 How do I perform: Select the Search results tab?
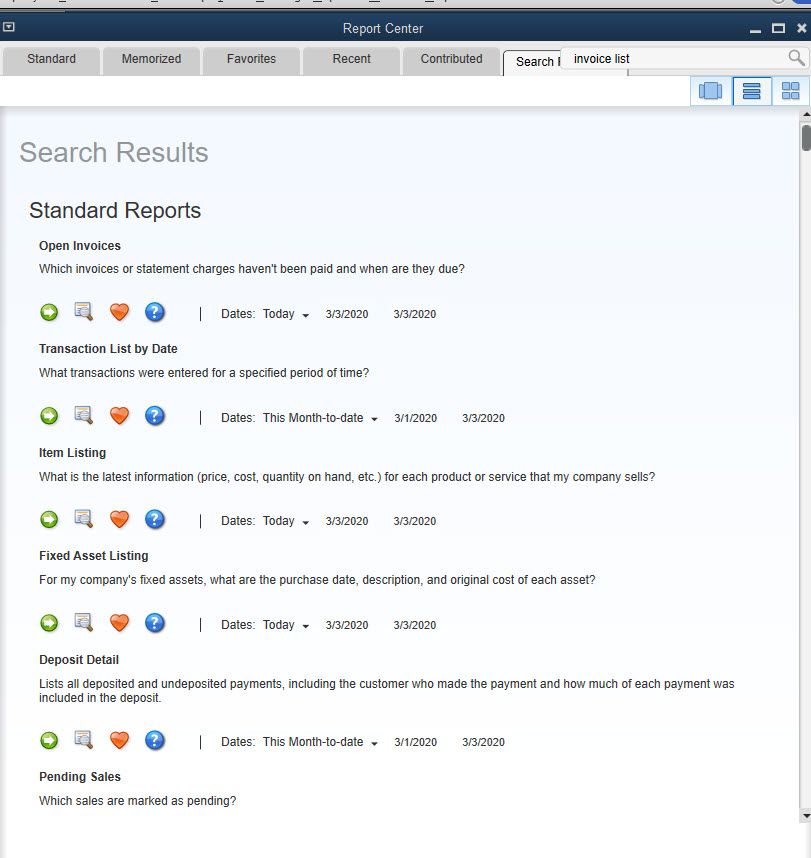click(x=534, y=62)
